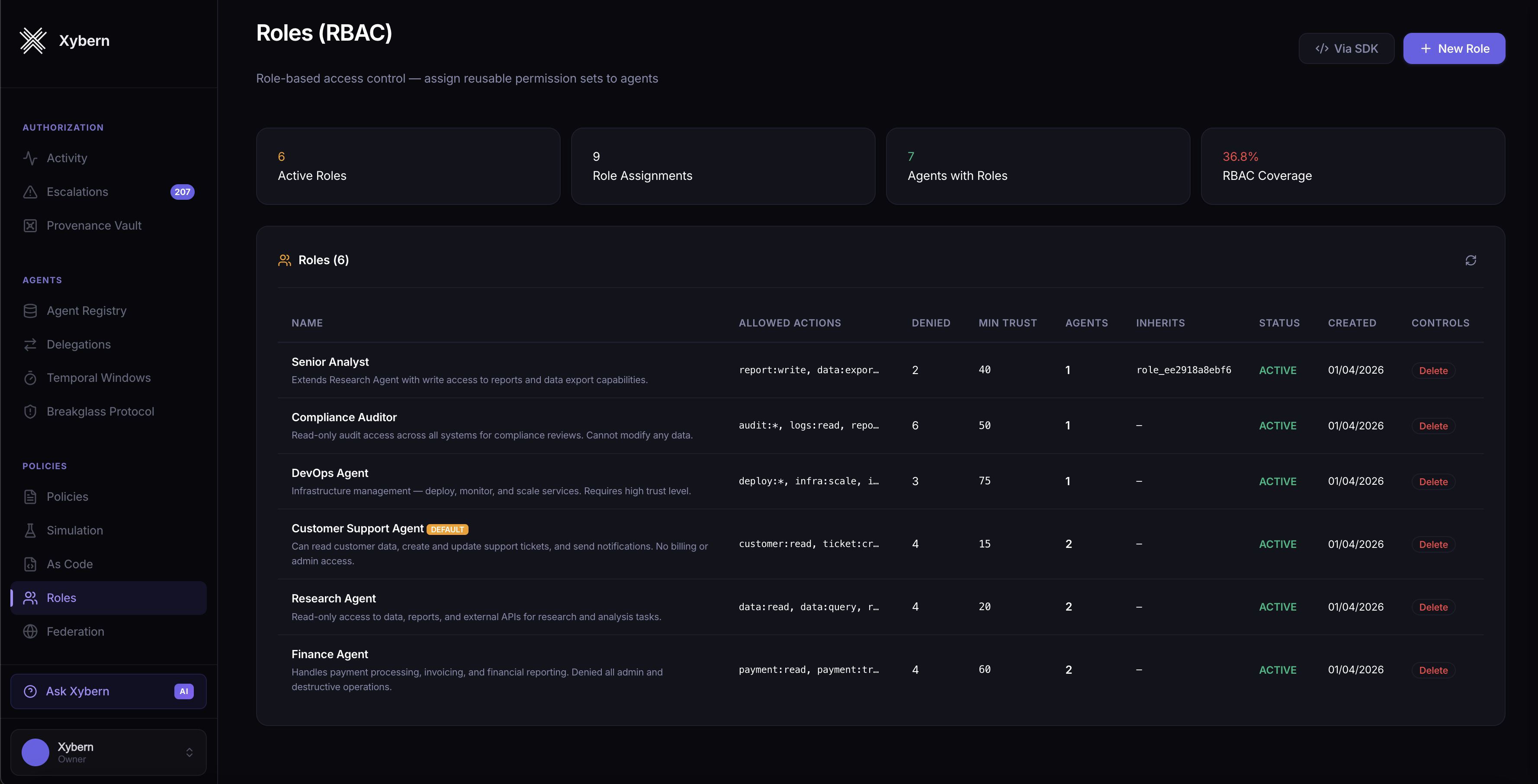Open the As Code section
The height and width of the screenshot is (784, 1538).
pos(69,564)
